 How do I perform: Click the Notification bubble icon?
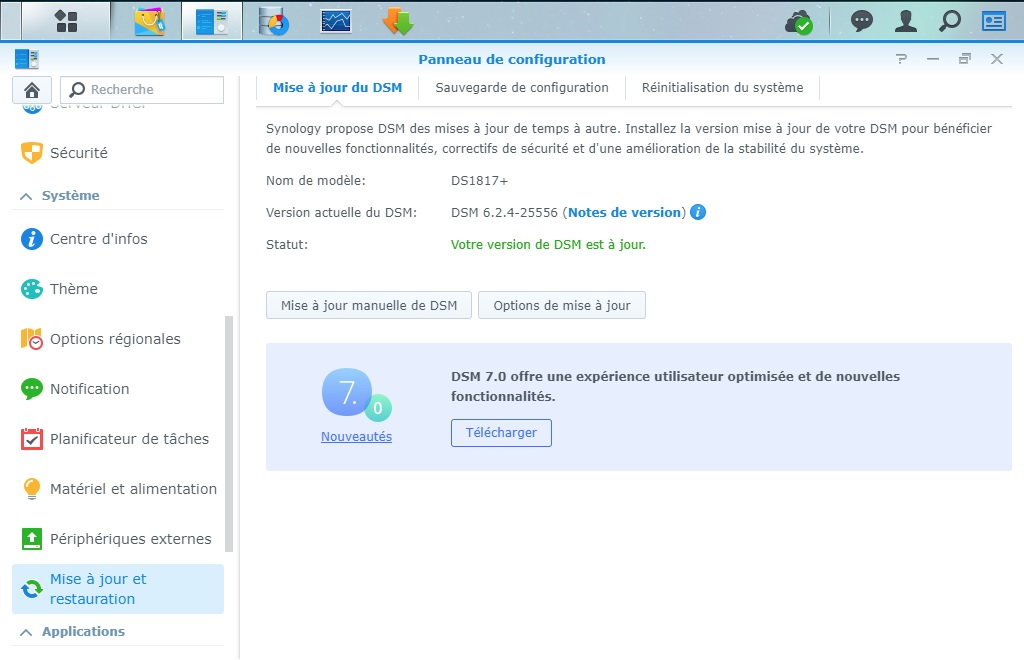(31, 389)
